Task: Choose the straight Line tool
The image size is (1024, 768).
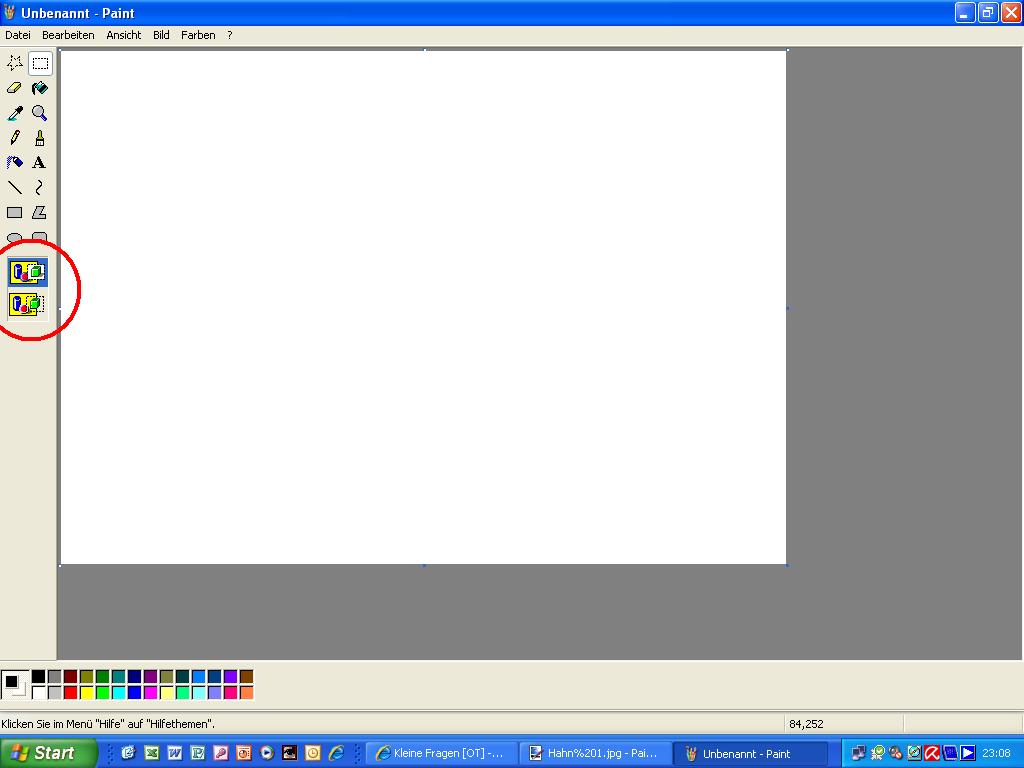Action: point(14,188)
